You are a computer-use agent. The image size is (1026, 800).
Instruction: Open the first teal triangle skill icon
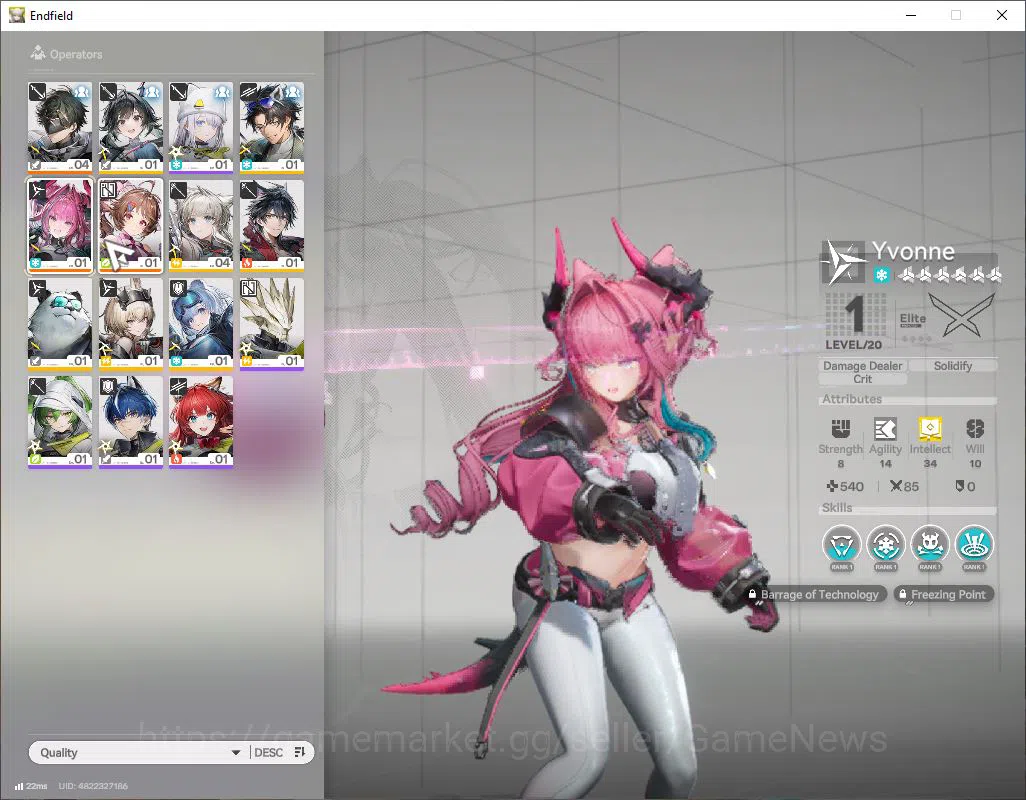(x=841, y=545)
